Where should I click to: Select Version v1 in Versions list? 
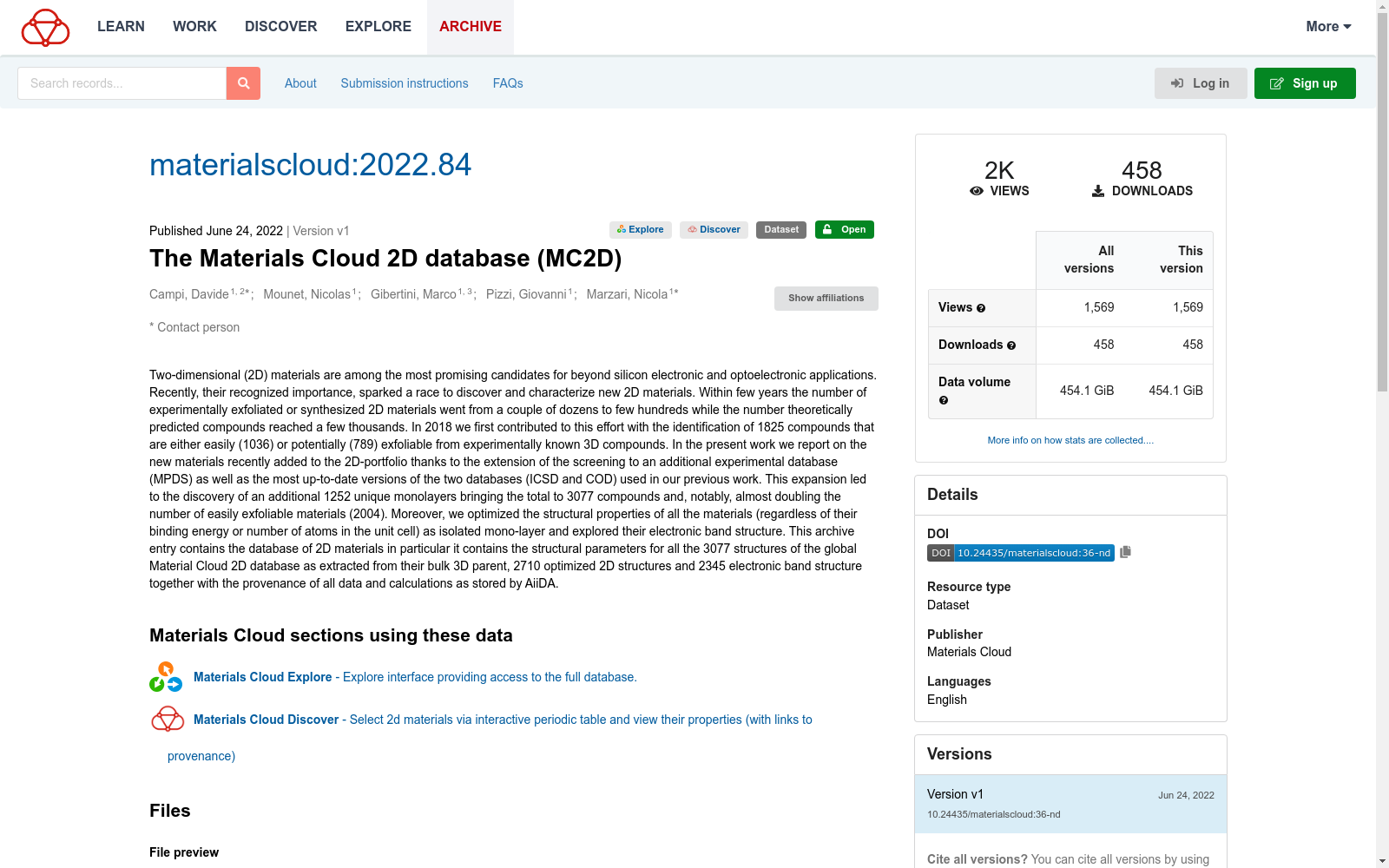coord(1070,804)
